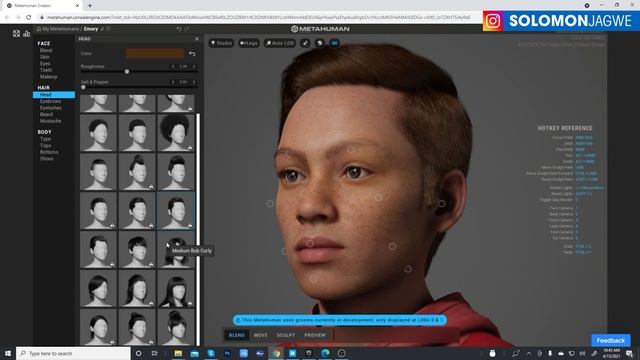The height and width of the screenshot is (360, 640).
Task: Switch to the PREVIEW mode tab
Action: point(315,335)
